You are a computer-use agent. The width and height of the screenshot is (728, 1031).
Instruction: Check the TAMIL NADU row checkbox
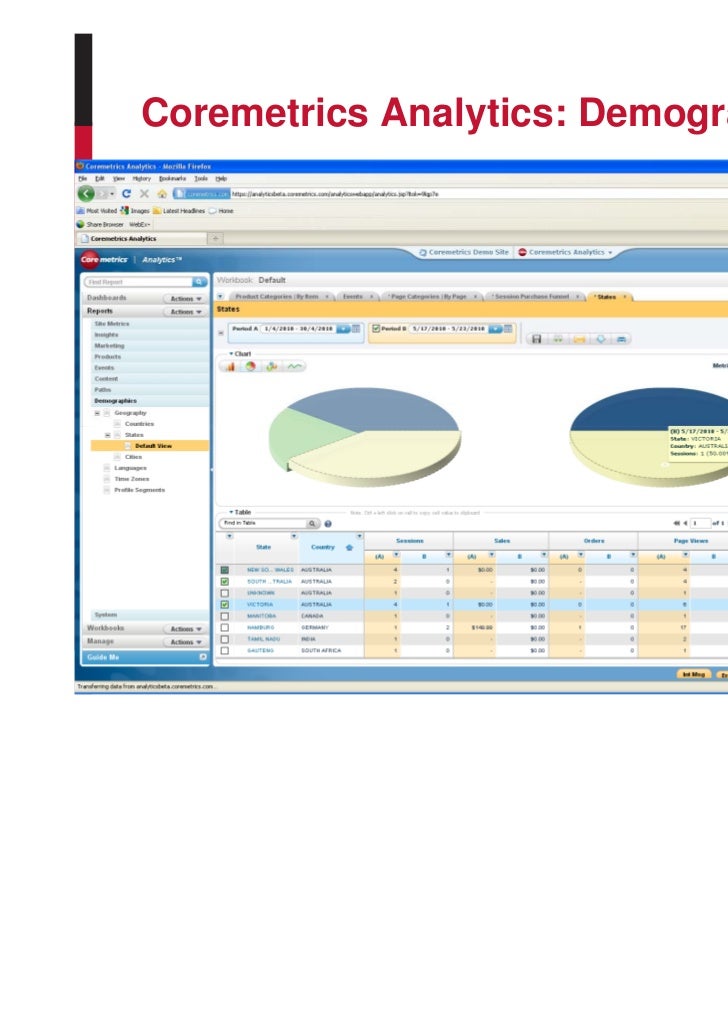pyautogui.click(x=225, y=639)
